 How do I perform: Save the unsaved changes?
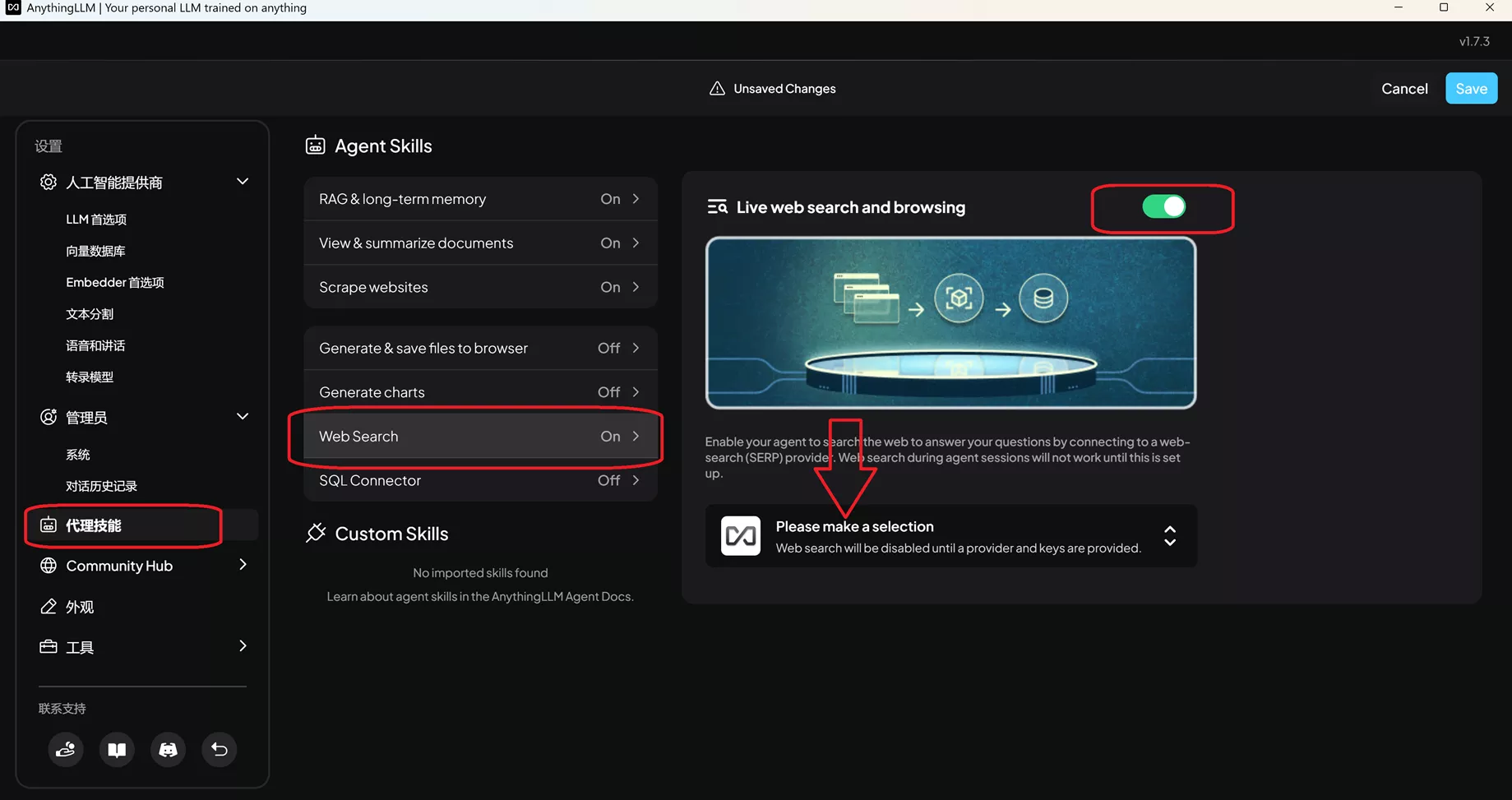point(1471,89)
